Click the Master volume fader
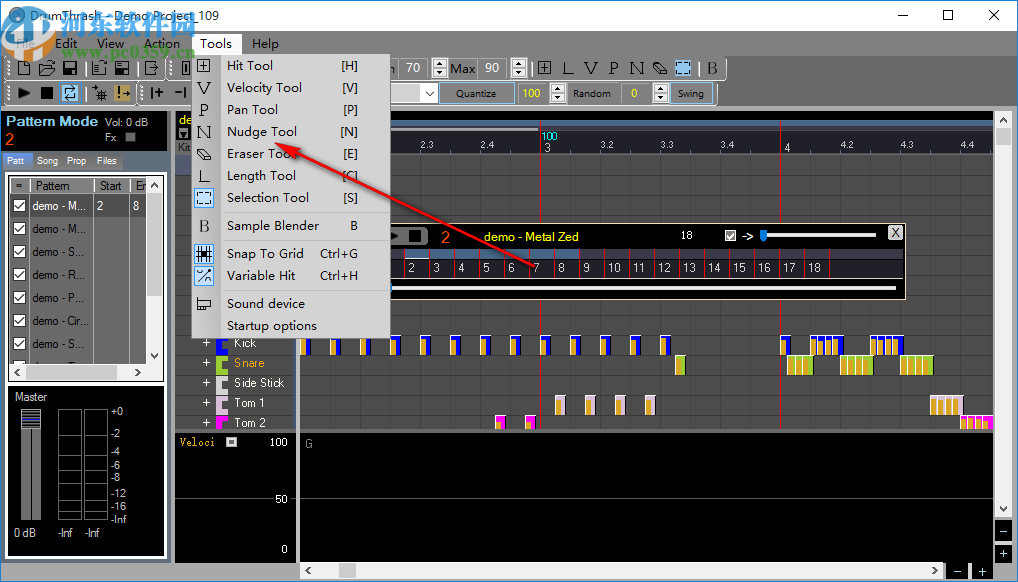Viewport: 1018px width, 582px height. point(31,420)
